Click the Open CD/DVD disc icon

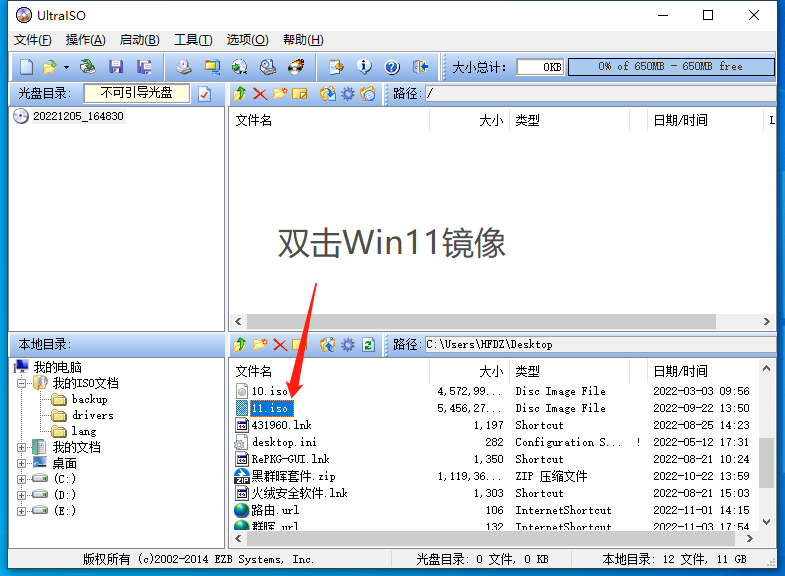88,67
